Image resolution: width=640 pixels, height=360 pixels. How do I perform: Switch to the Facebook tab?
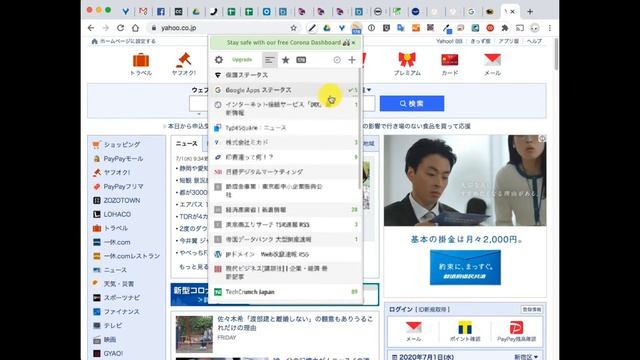[x=161, y=11]
